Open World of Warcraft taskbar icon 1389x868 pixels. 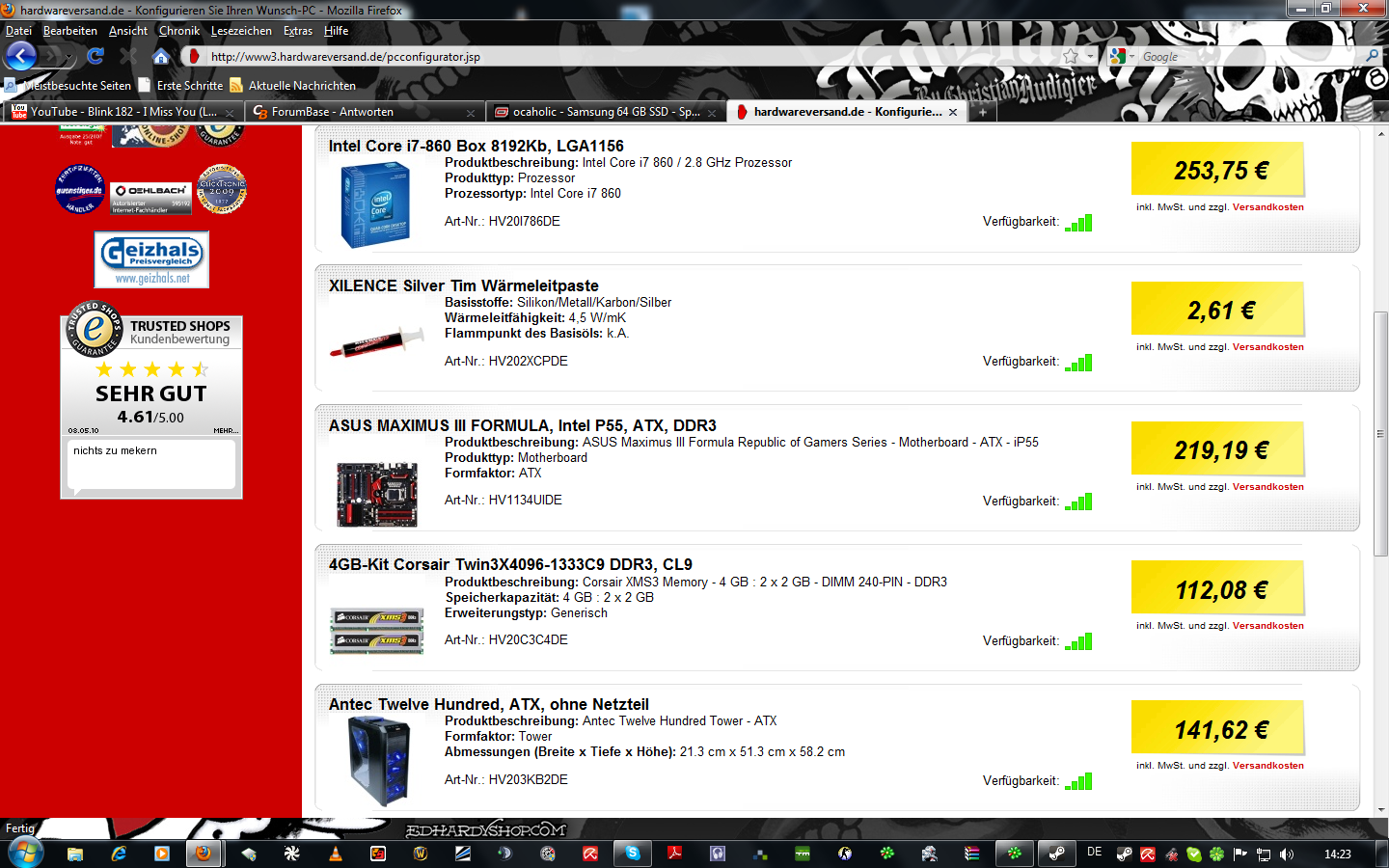pyautogui.click(x=421, y=854)
